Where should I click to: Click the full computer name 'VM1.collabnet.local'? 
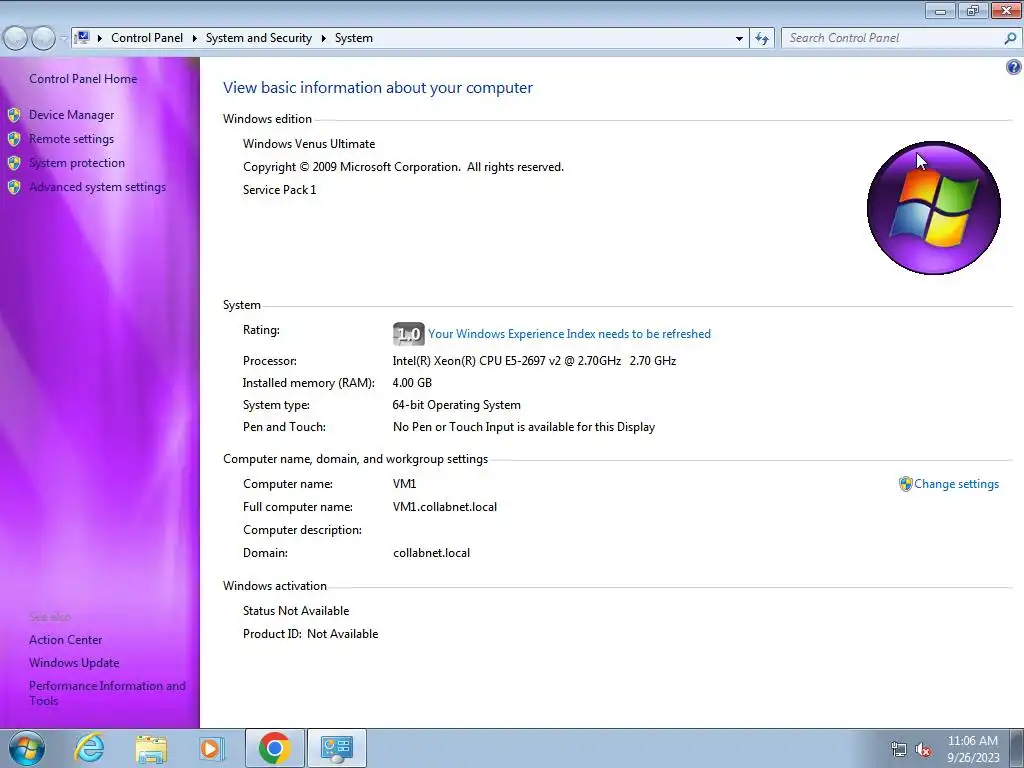point(445,507)
